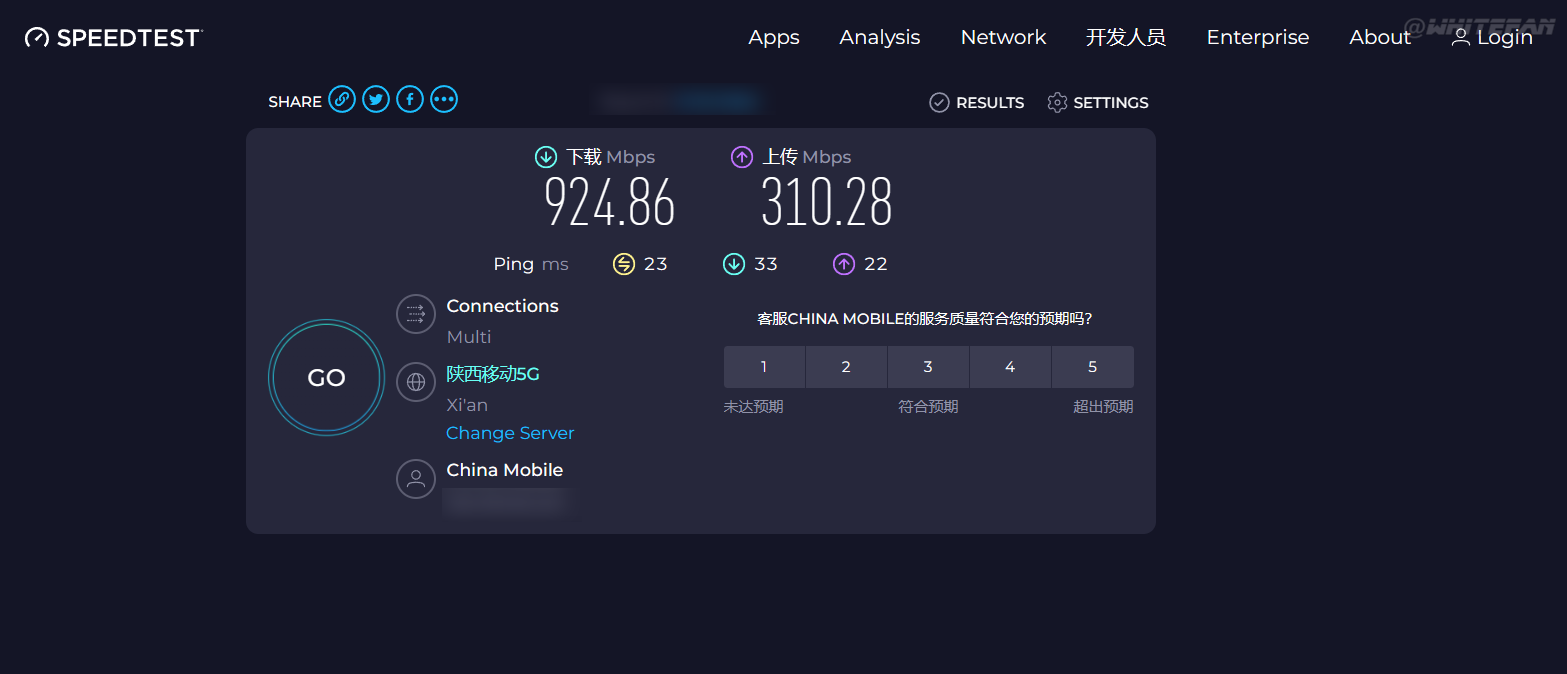Click the upload ping icon beside 22

coord(844,264)
